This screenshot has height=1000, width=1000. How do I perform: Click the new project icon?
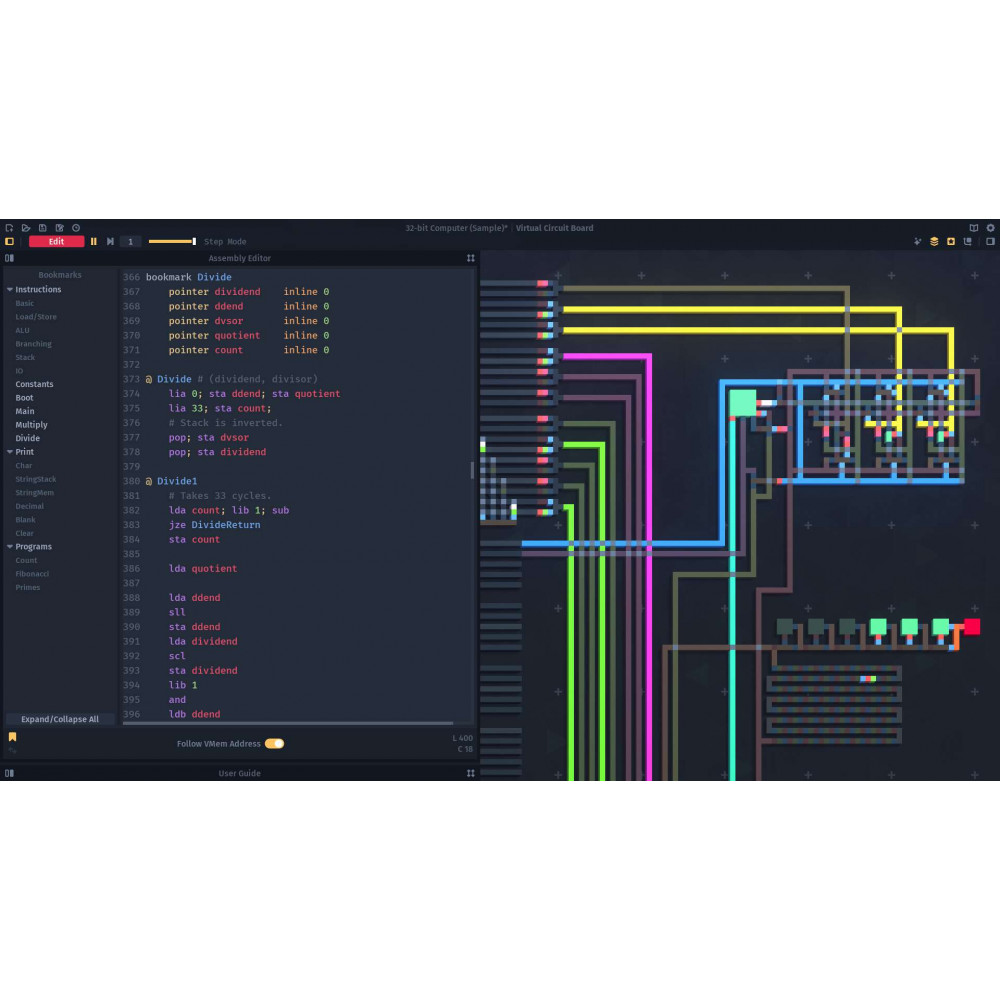(9, 228)
